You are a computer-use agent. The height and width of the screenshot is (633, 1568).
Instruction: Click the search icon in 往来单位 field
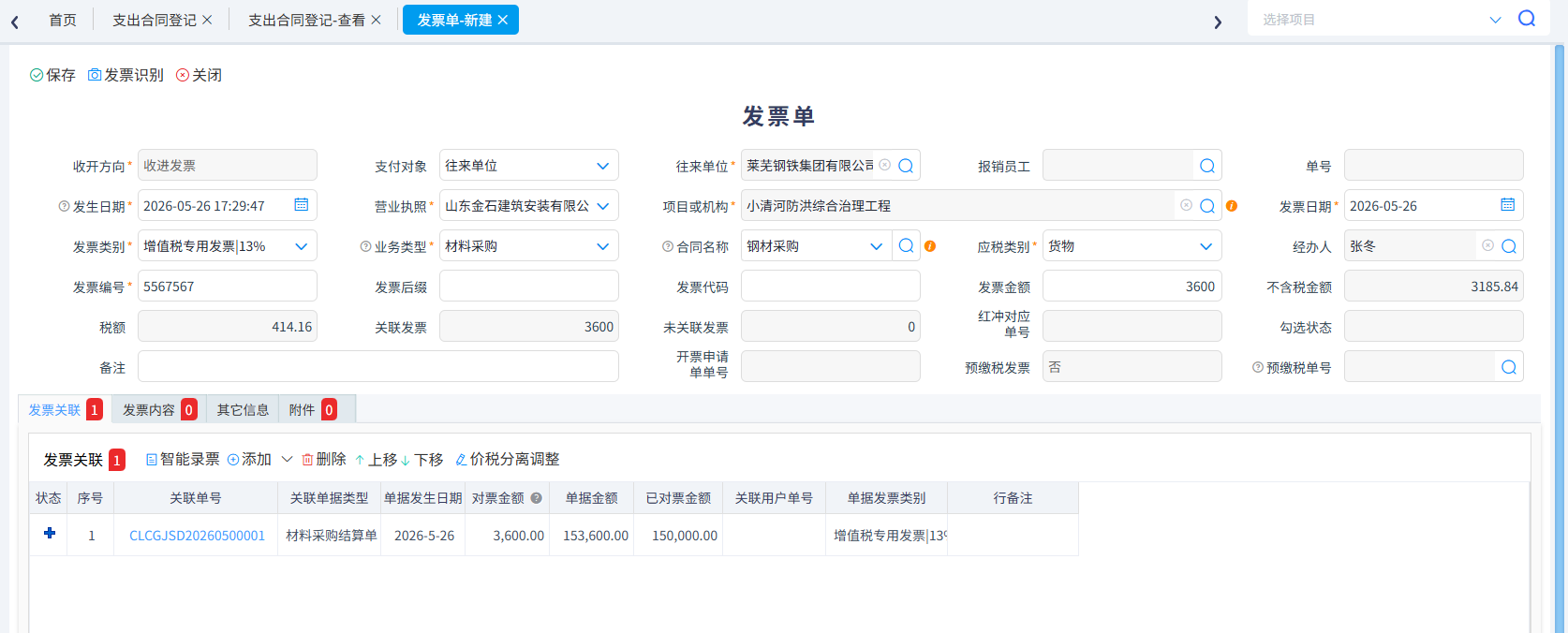[x=906, y=166]
